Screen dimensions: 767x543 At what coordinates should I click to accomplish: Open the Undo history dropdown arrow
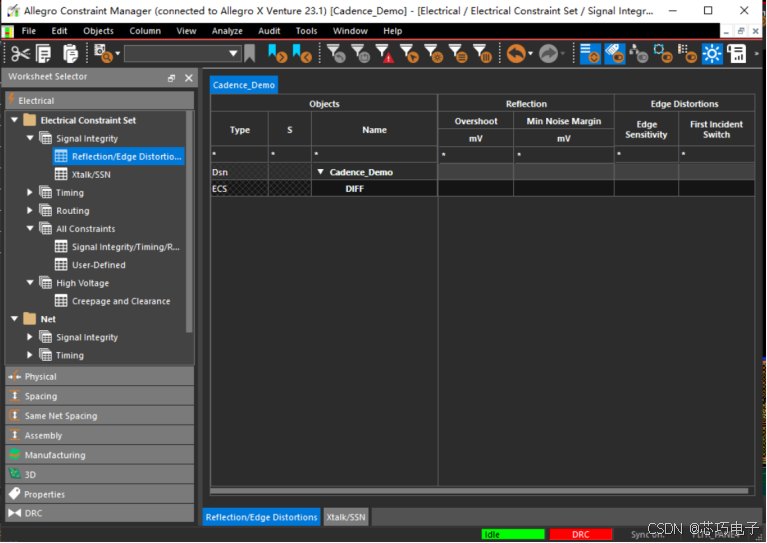(x=530, y=54)
